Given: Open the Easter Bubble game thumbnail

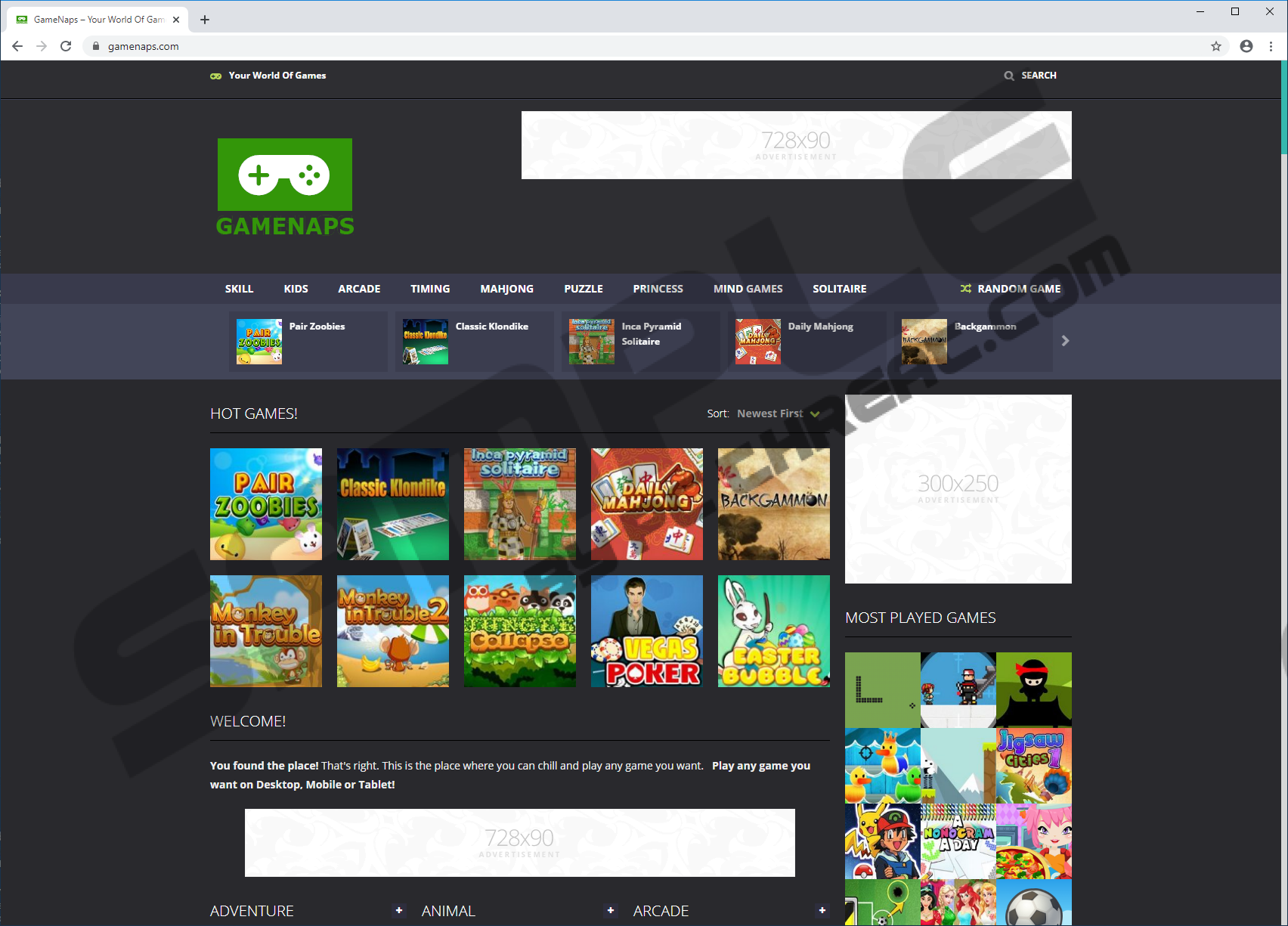Looking at the screenshot, I should (773, 631).
